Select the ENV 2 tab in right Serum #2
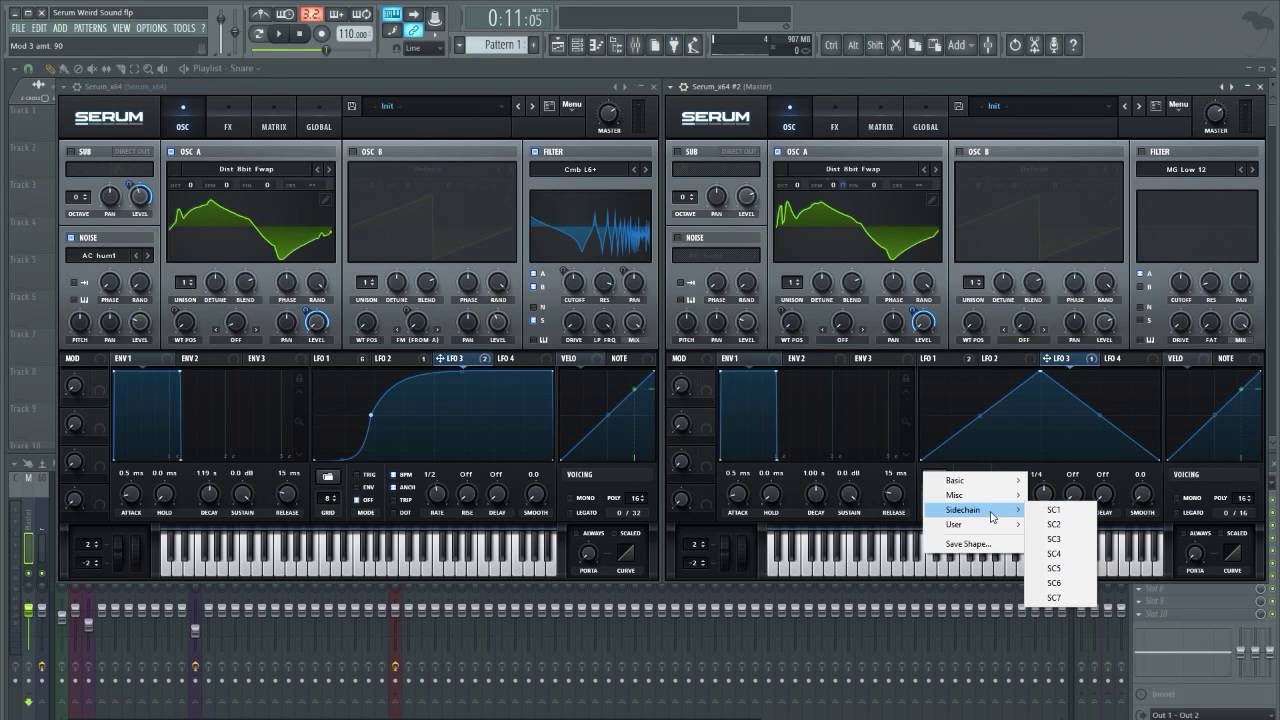 pyautogui.click(x=796, y=358)
